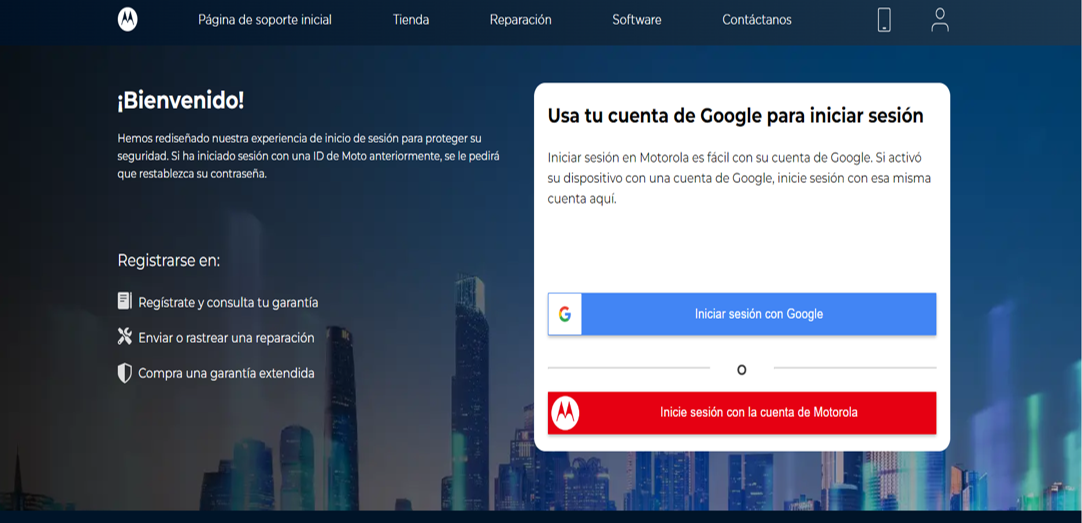1082x523 pixels.
Task: Click Inicie sesión con la cuenta de Motorola
Action: point(742,413)
